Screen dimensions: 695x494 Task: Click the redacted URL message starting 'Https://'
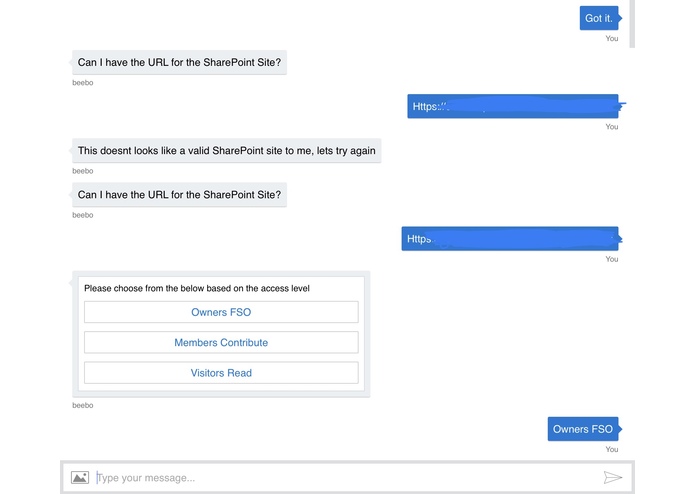coord(513,106)
